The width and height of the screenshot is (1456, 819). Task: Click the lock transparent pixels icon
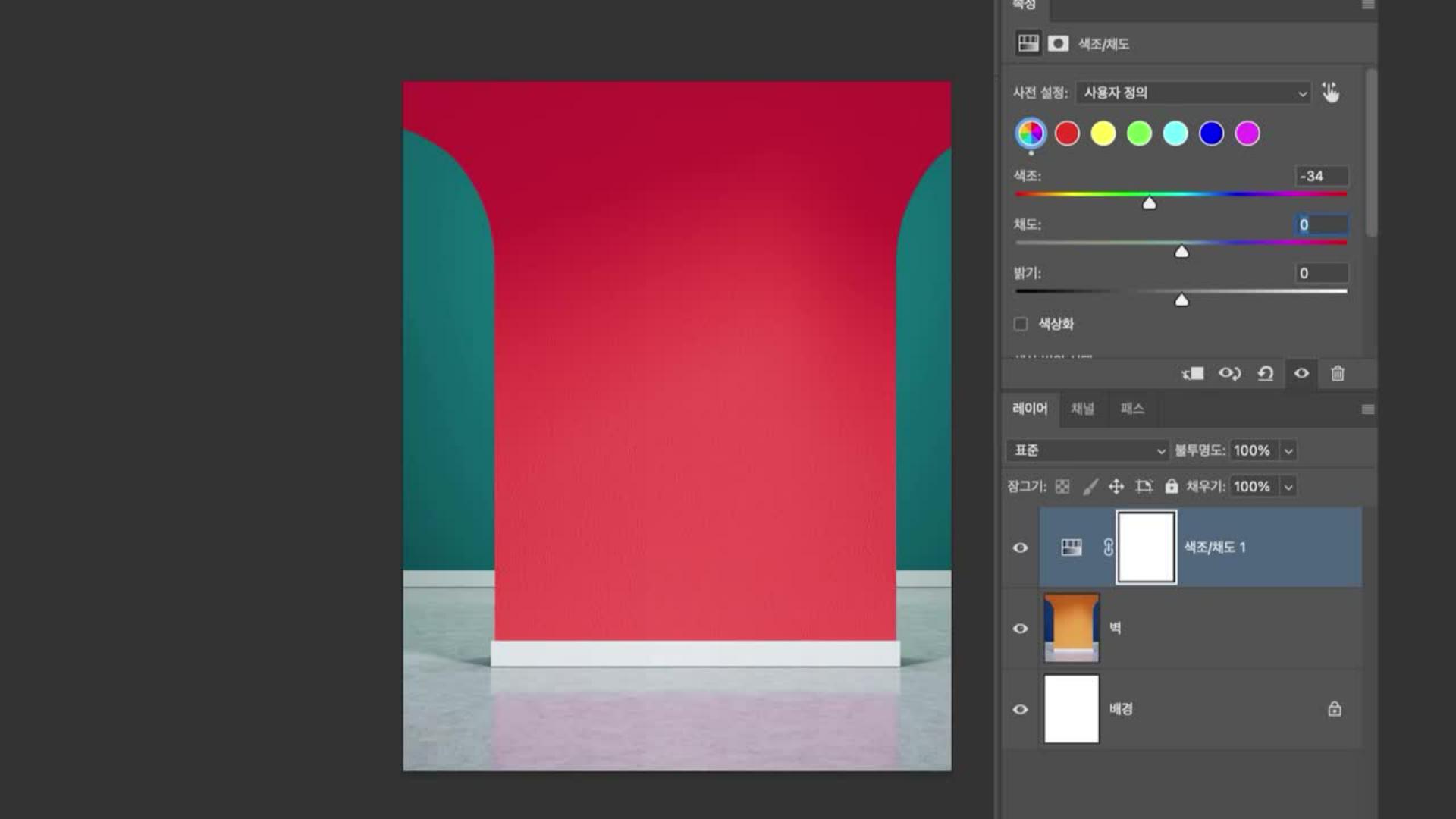[x=1062, y=487]
